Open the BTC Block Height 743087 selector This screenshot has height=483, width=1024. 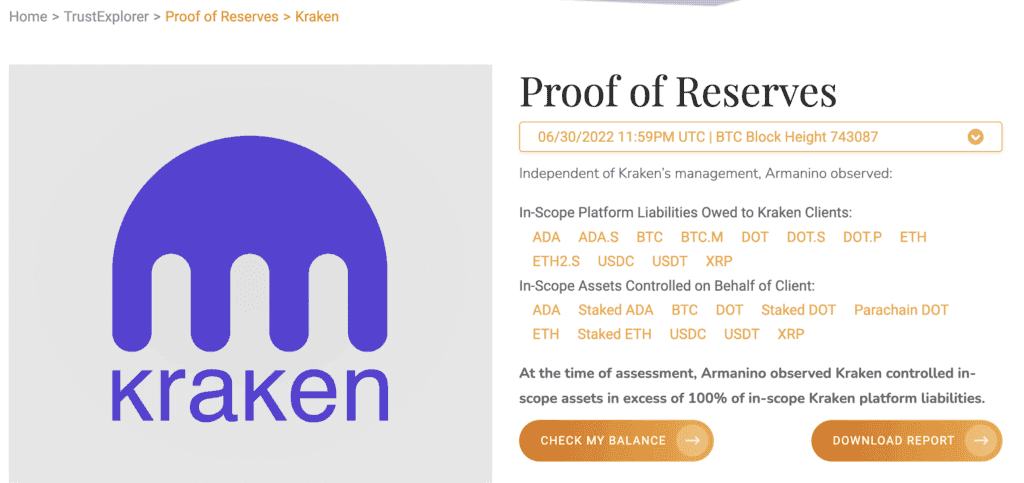pyautogui.click(x=760, y=137)
